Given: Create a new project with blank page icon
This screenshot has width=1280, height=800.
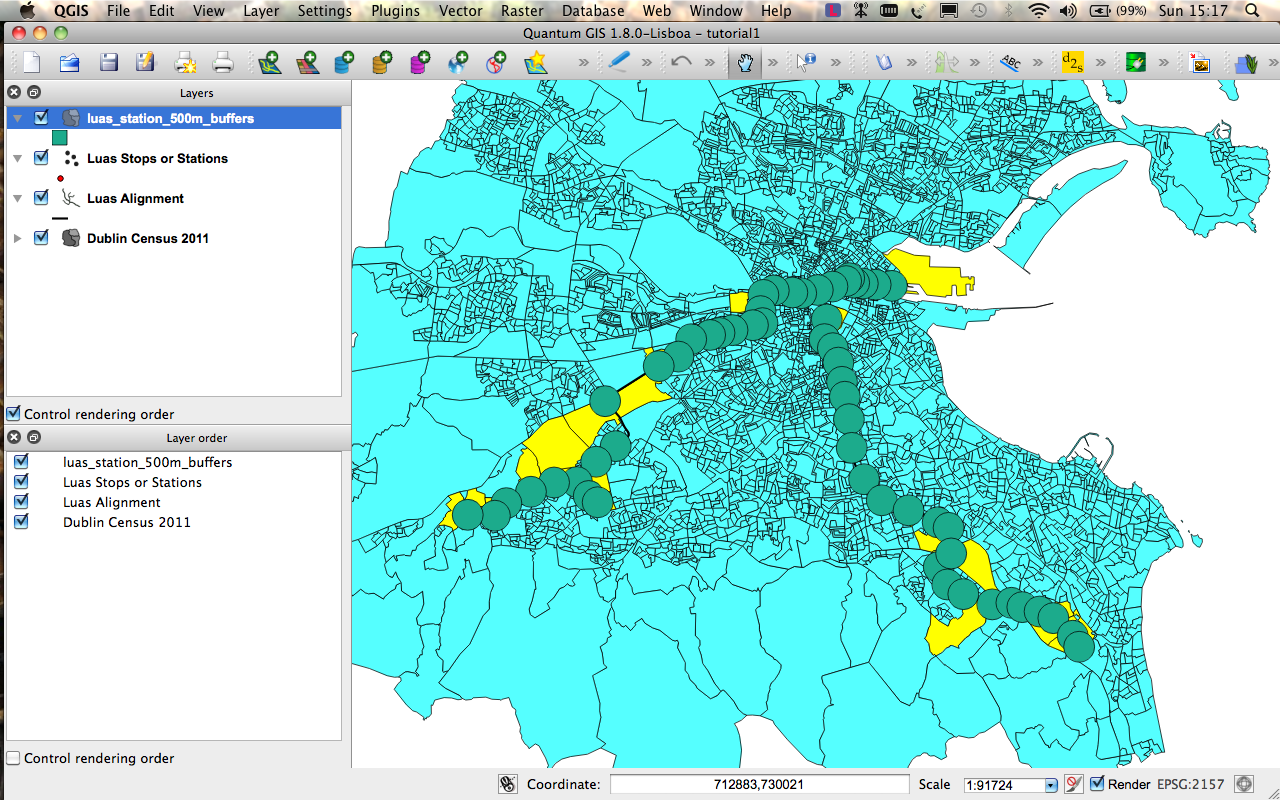Looking at the screenshot, I should pyautogui.click(x=32, y=62).
